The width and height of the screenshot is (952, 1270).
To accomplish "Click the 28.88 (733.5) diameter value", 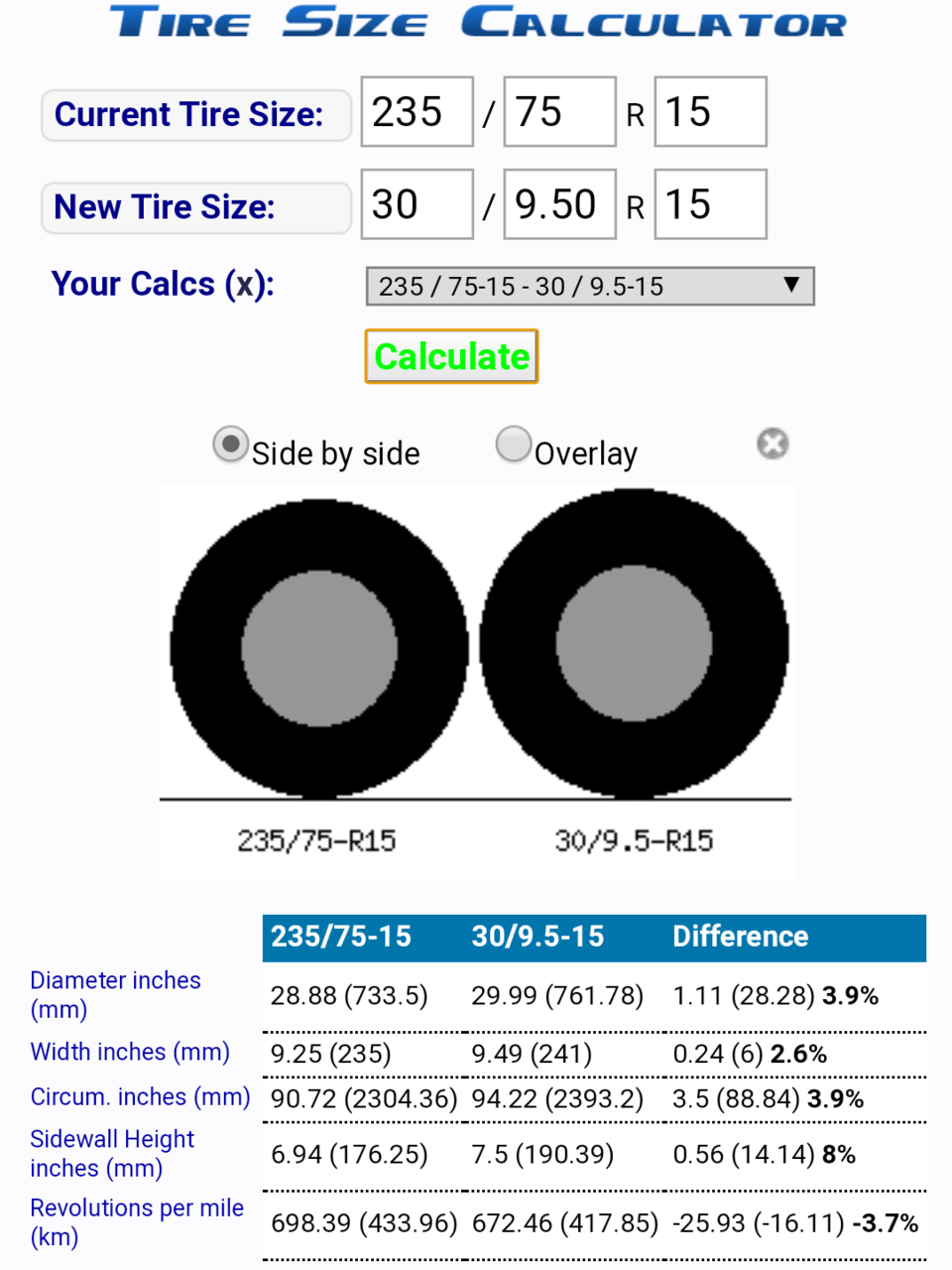I will coord(349,995).
